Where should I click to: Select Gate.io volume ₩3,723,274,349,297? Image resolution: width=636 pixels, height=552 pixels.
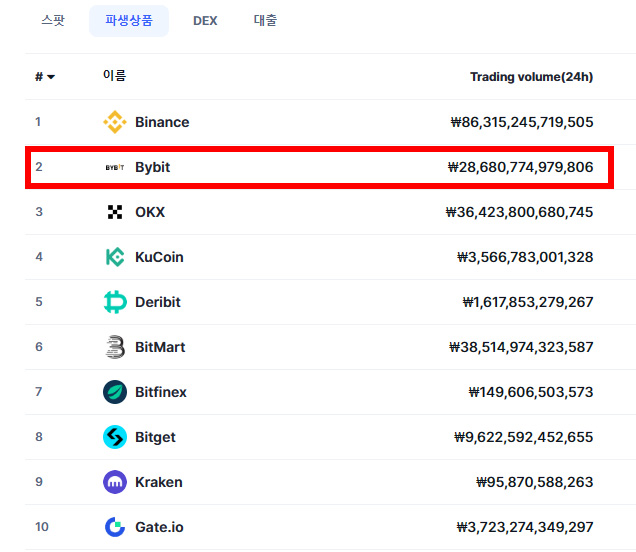[525, 527]
